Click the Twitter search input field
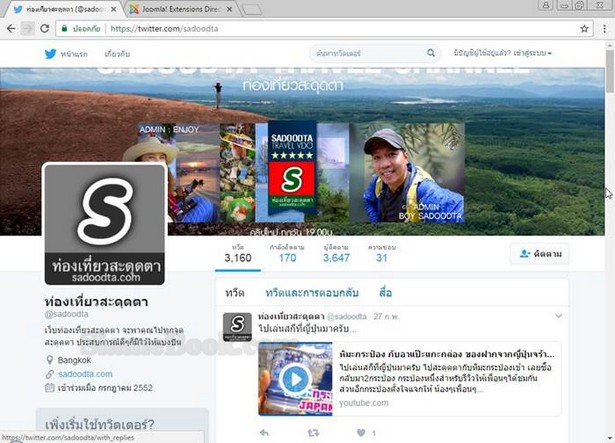The image size is (615, 443). point(369,53)
